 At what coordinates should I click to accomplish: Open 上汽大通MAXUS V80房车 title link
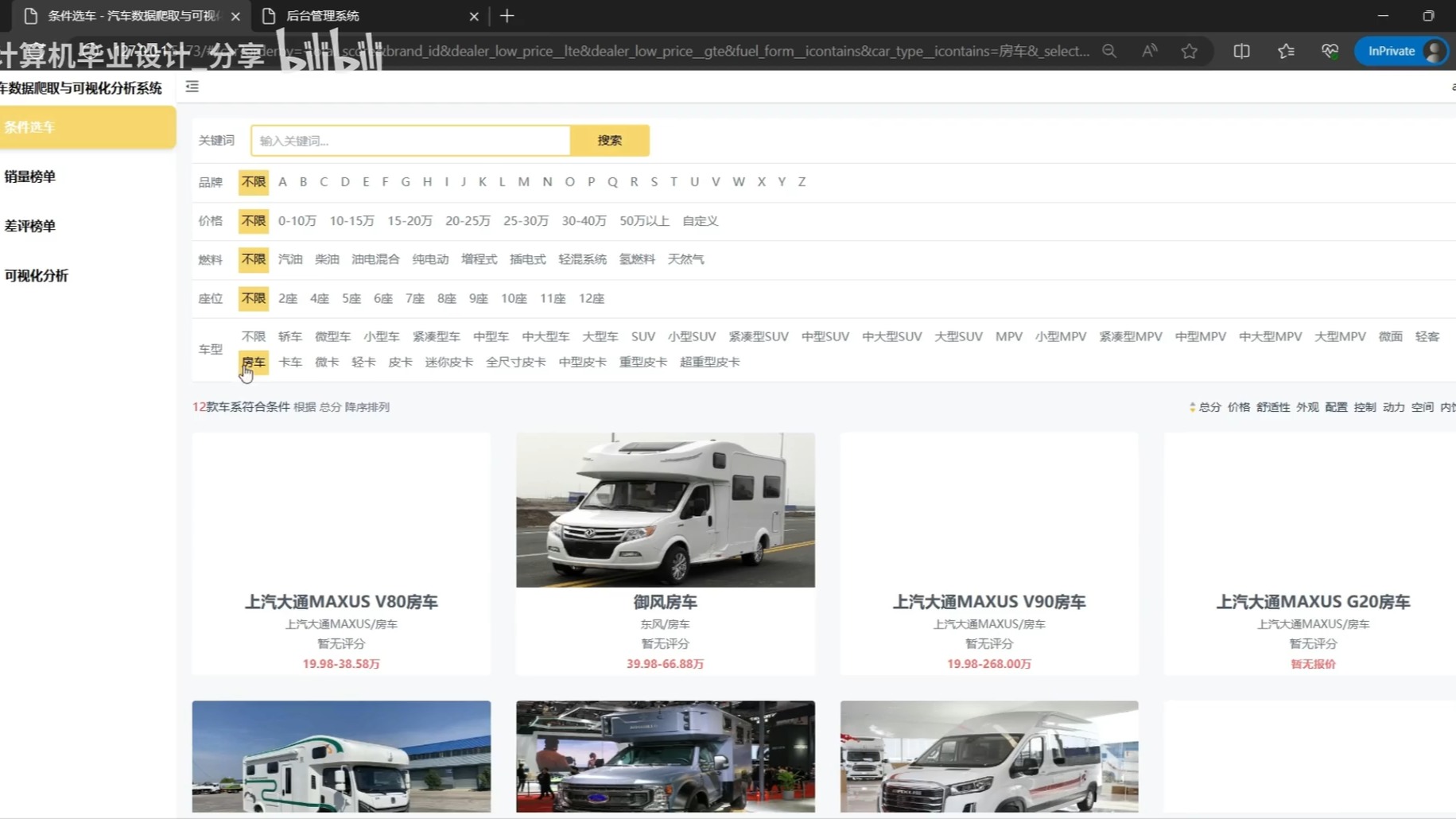341,602
